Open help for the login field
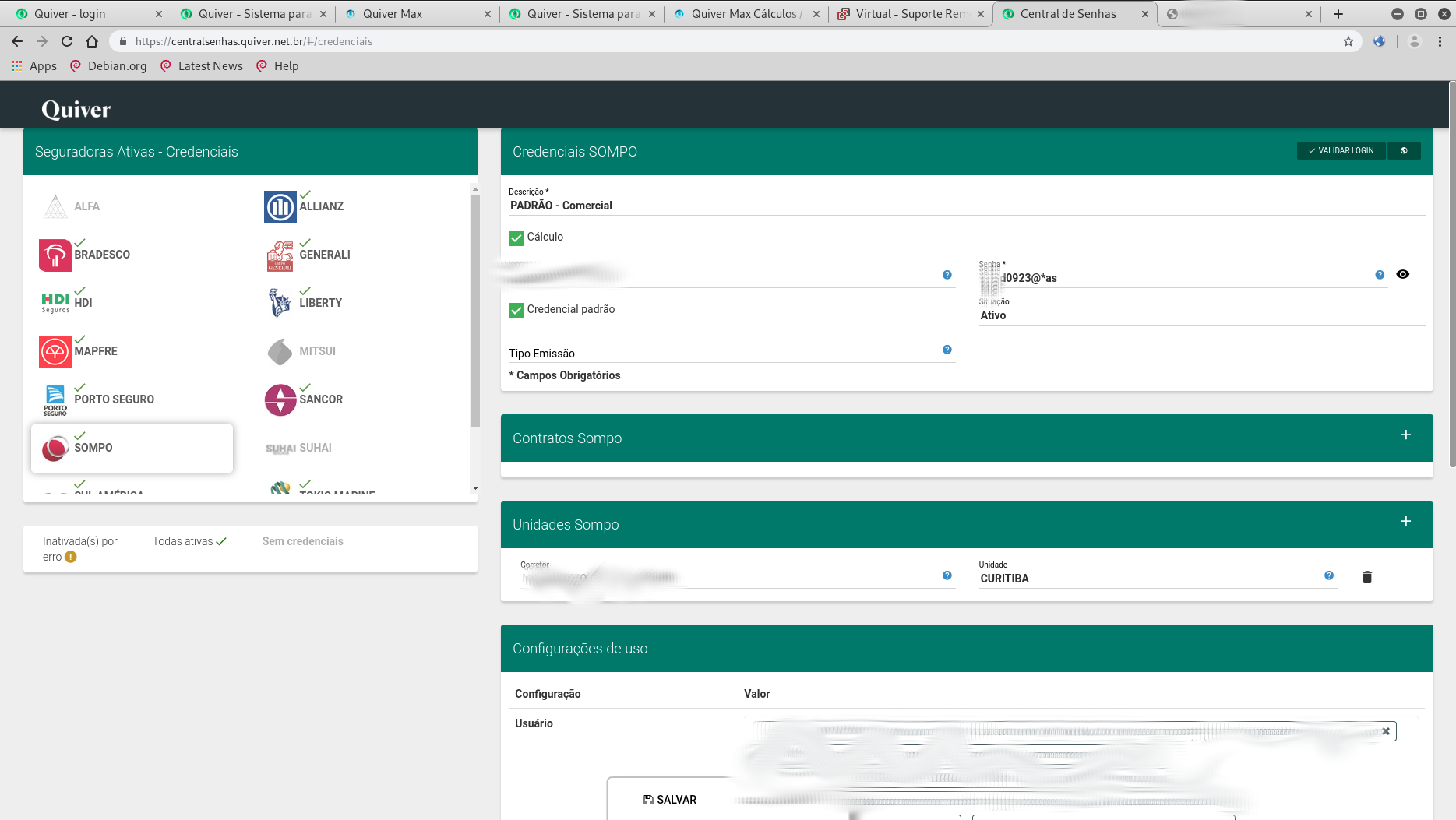 947,275
